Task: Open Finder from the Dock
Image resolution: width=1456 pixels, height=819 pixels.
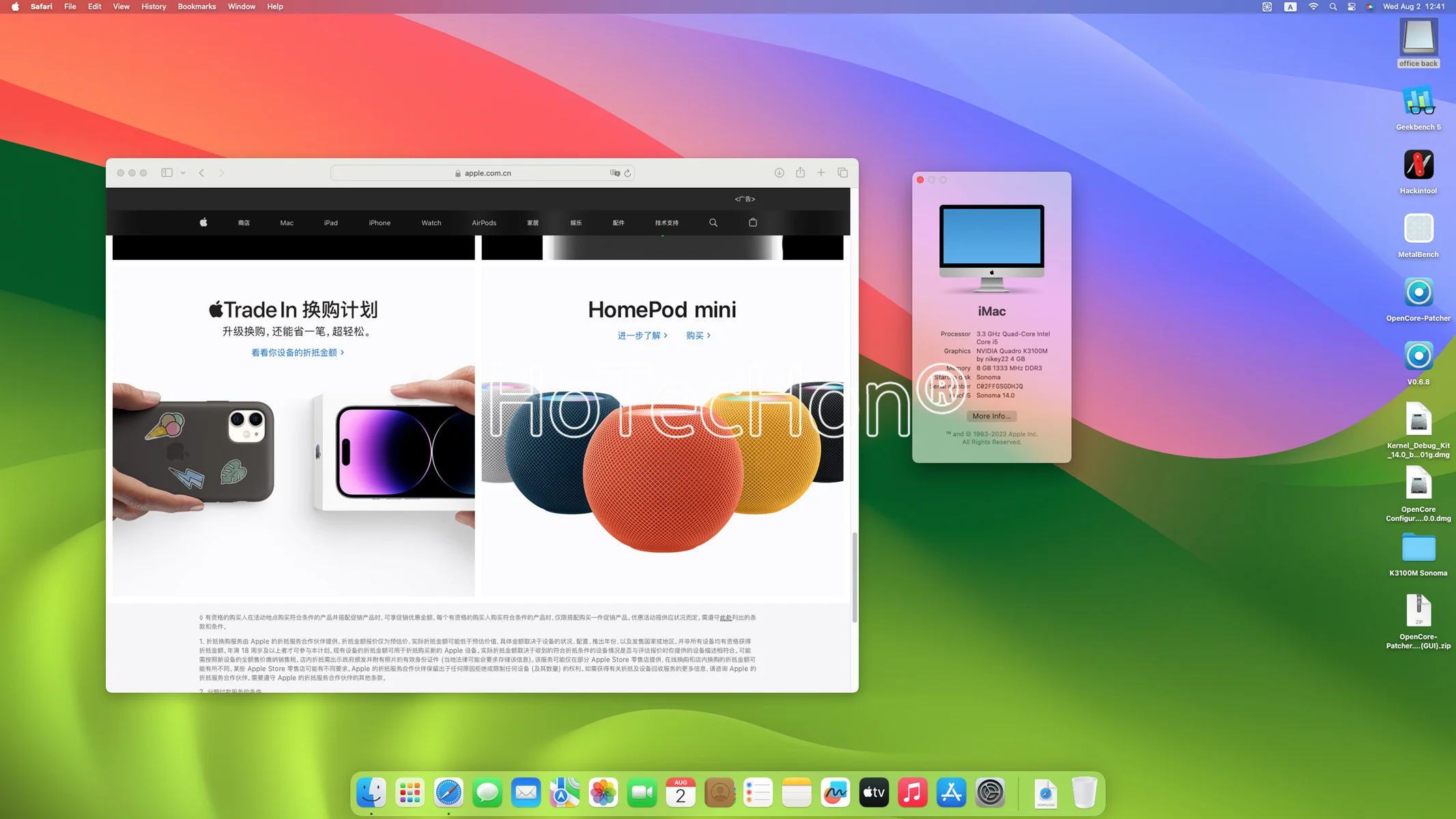Action: [x=371, y=792]
